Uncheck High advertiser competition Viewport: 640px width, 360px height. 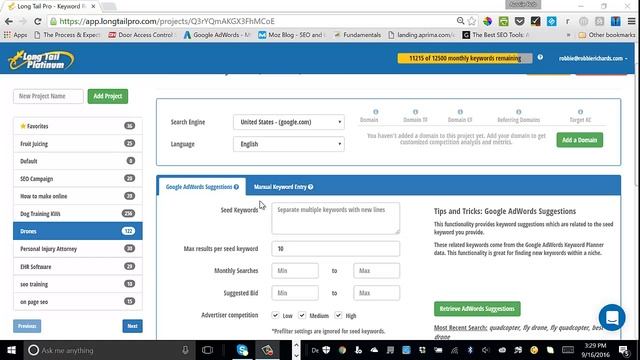338,315
